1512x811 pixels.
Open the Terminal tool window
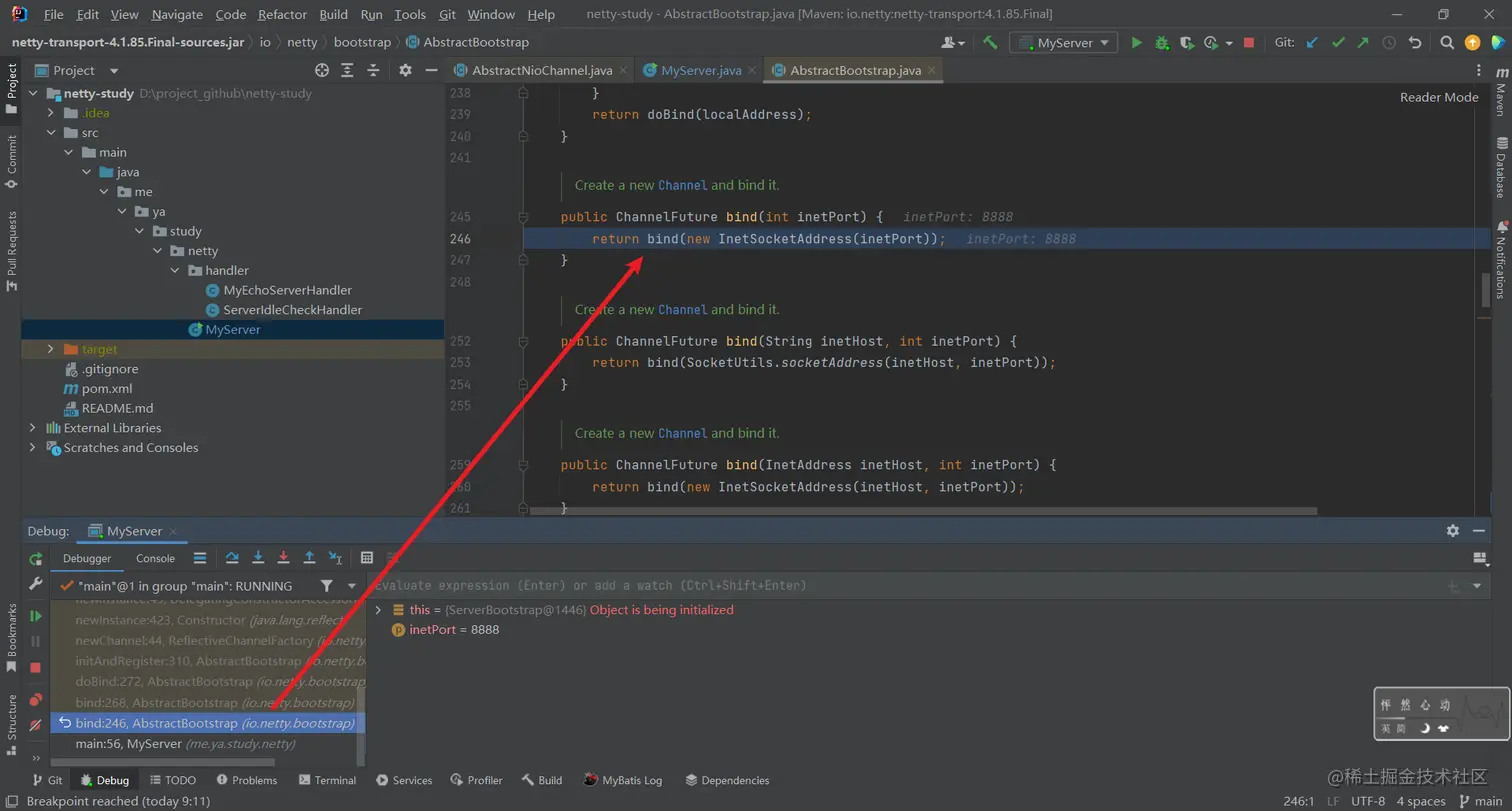point(326,780)
